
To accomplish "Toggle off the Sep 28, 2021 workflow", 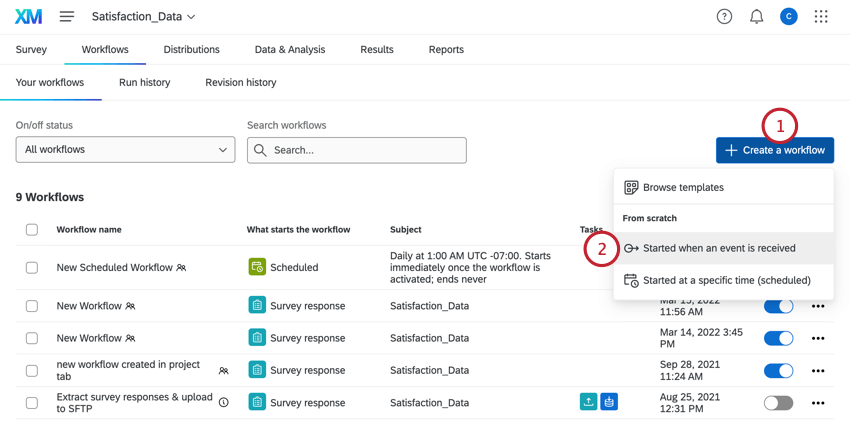I will click(x=778, y=371).
